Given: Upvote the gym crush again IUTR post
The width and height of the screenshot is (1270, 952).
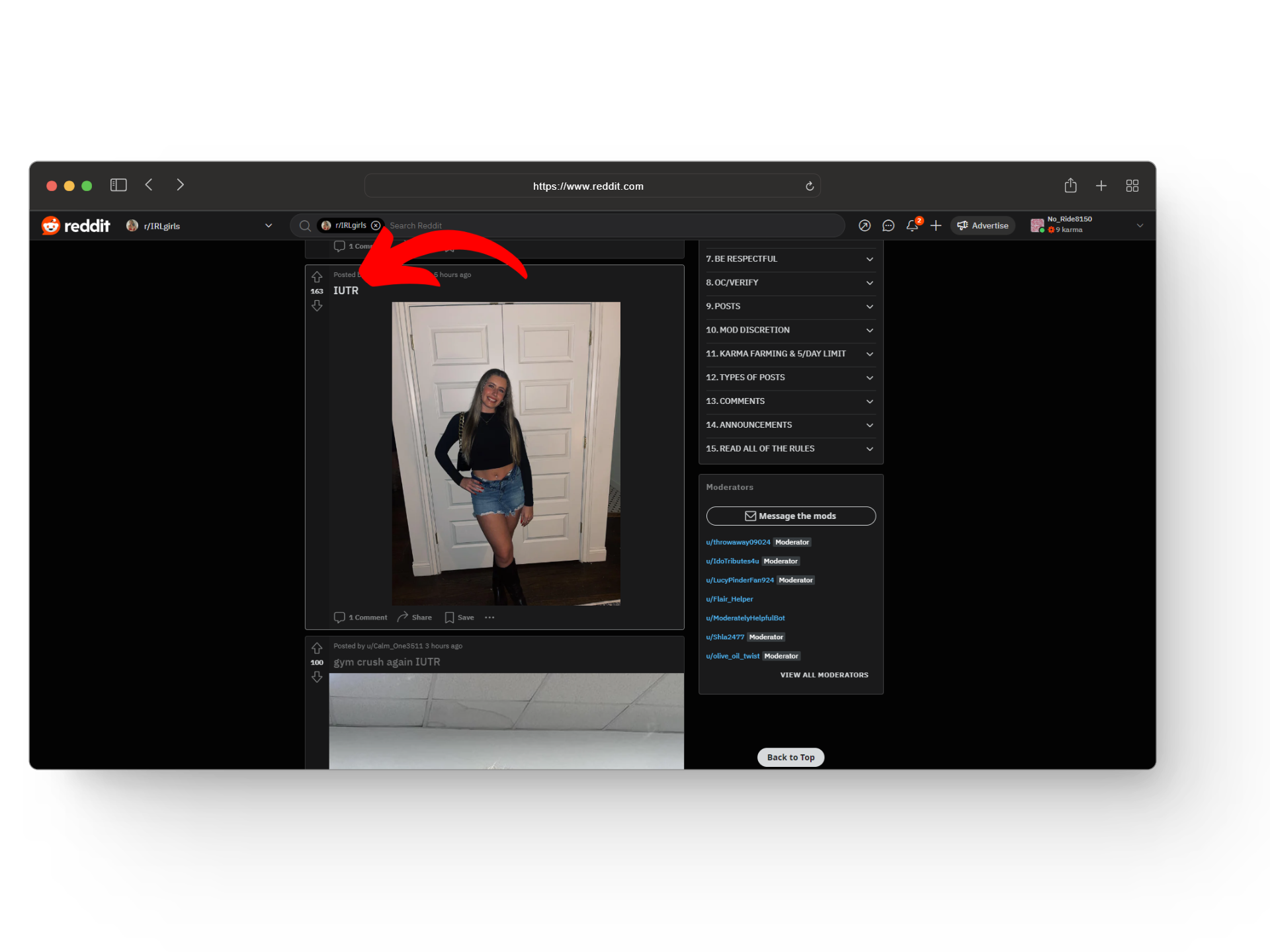Looking at the screenshot, I should pos(317,648).
